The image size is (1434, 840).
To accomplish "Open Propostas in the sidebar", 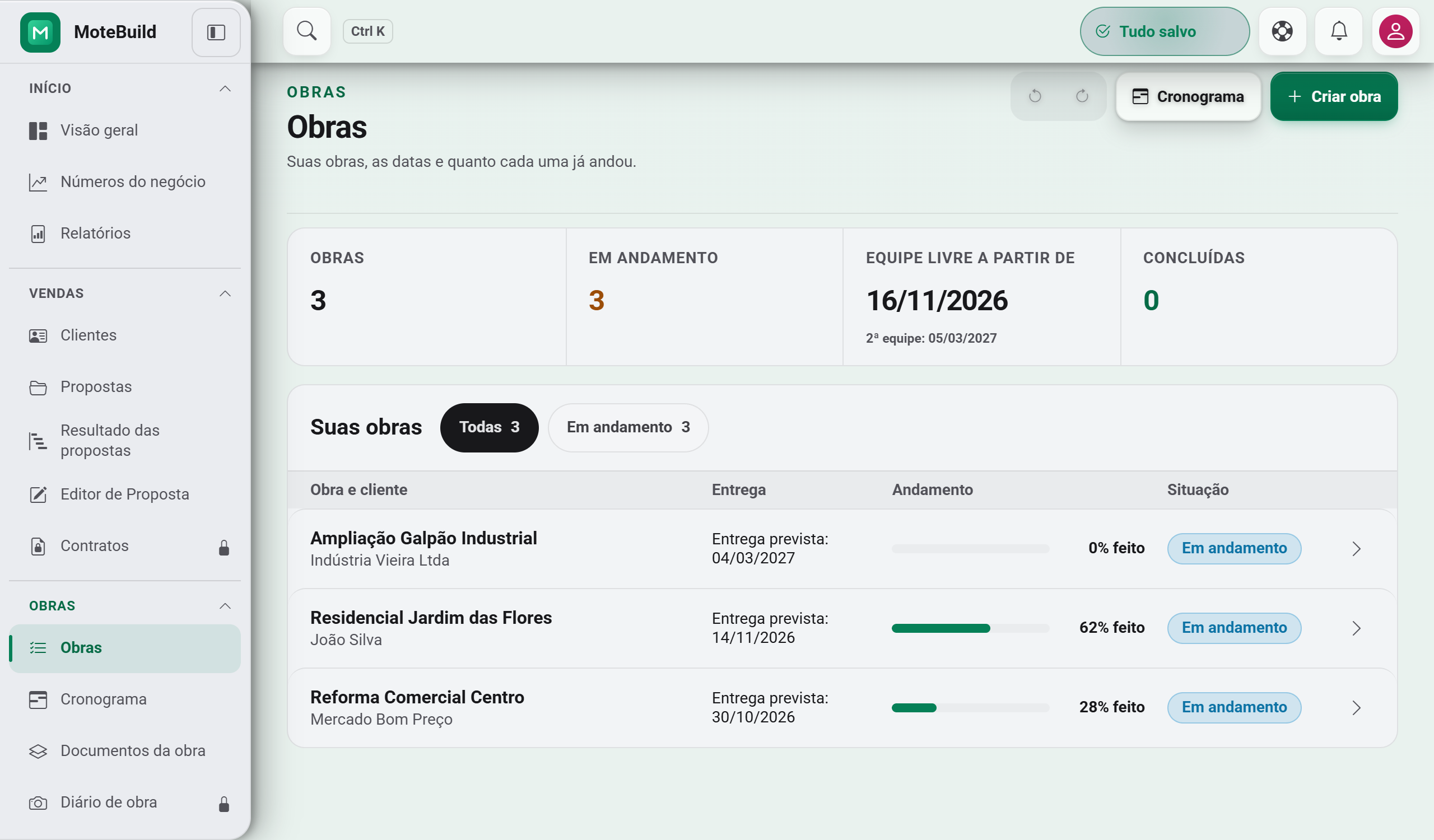I will (125, 387).
